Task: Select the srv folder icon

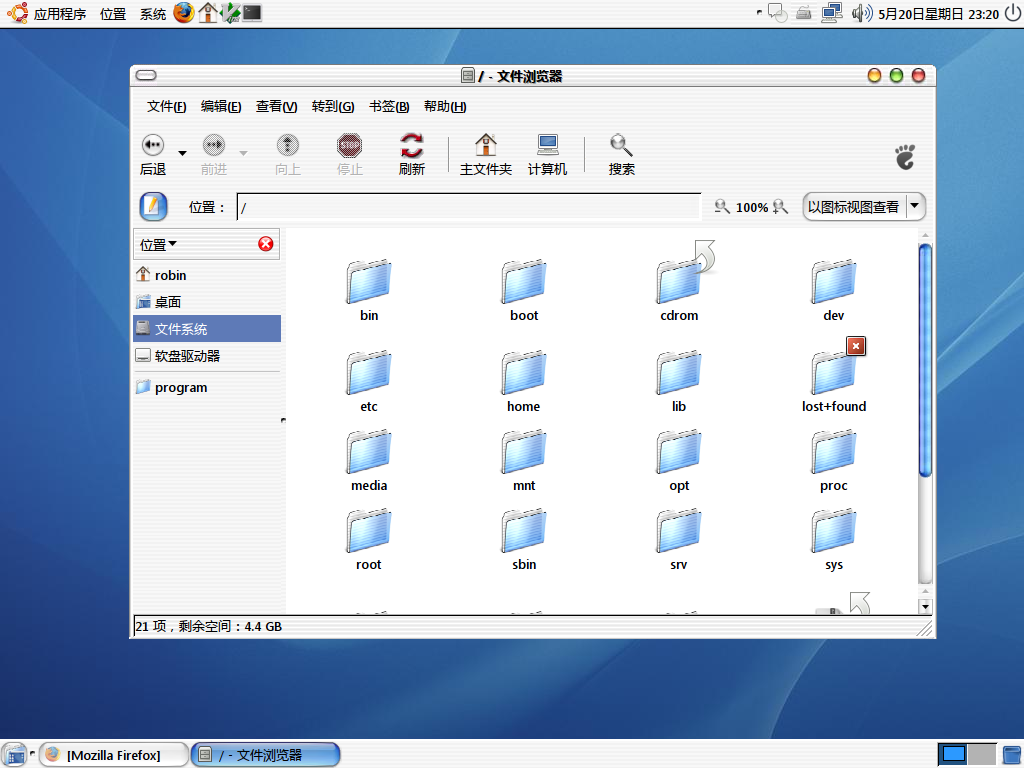Action: [x=679, y=530]
